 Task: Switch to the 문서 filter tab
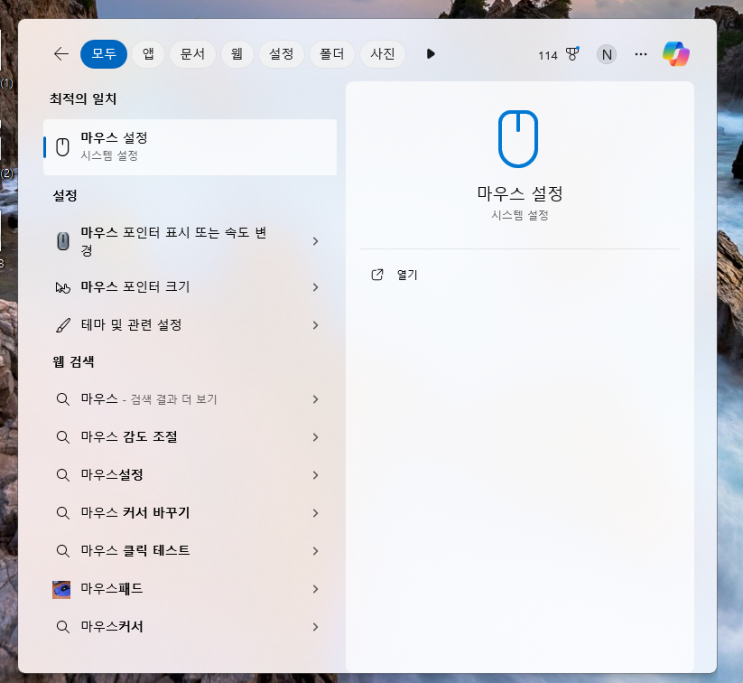(x=192, y=54)
